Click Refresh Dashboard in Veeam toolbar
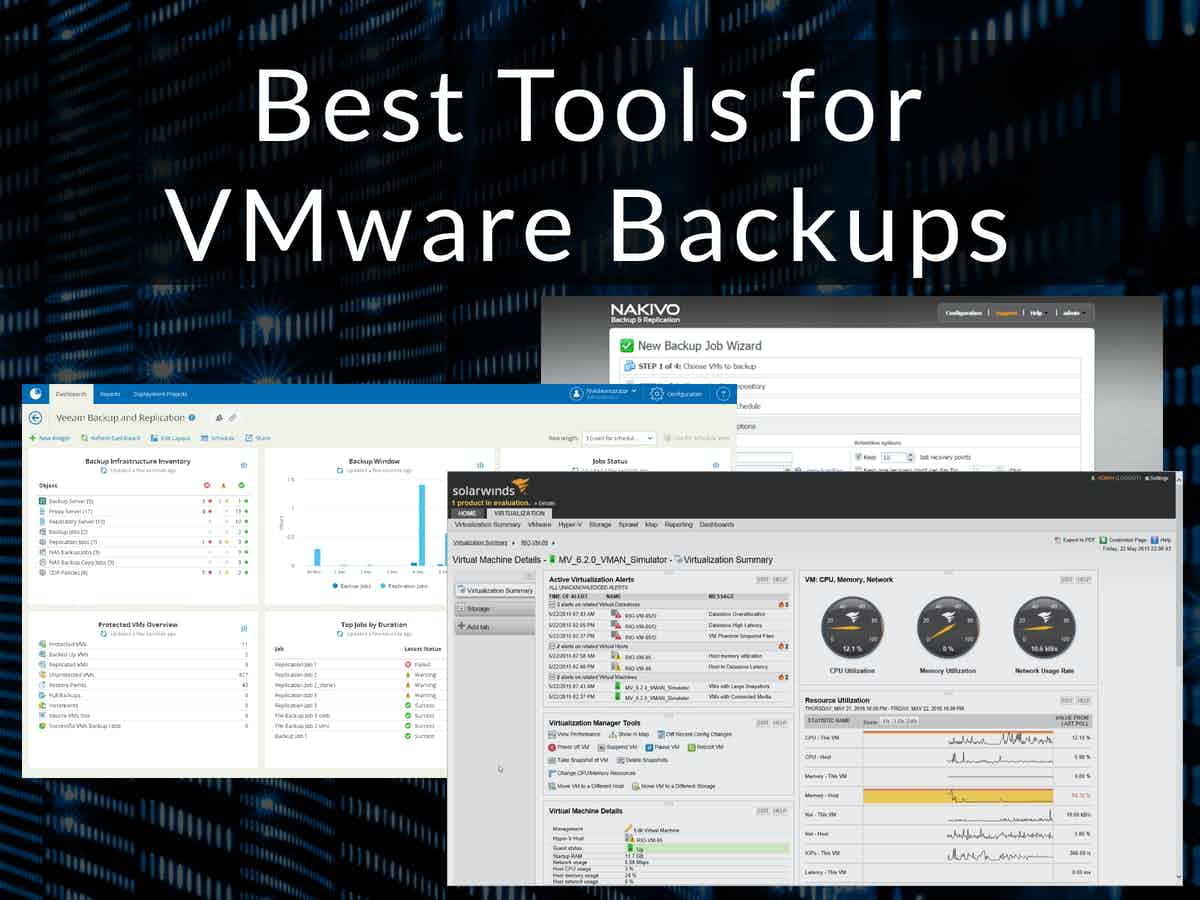This screenshot has width=1200, height=900. [108, 438]
